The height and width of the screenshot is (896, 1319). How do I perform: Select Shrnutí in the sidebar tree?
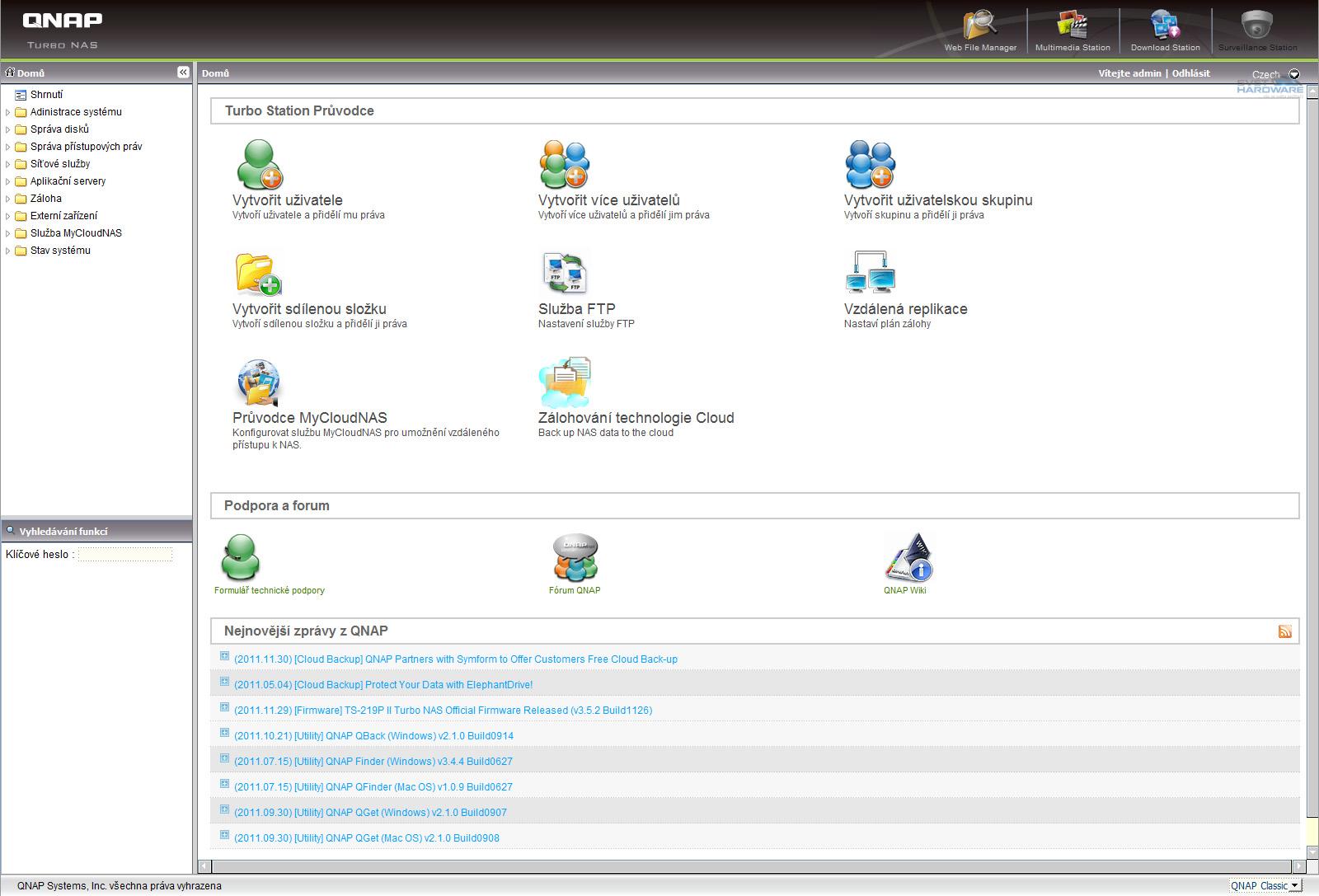click(46, 95)
